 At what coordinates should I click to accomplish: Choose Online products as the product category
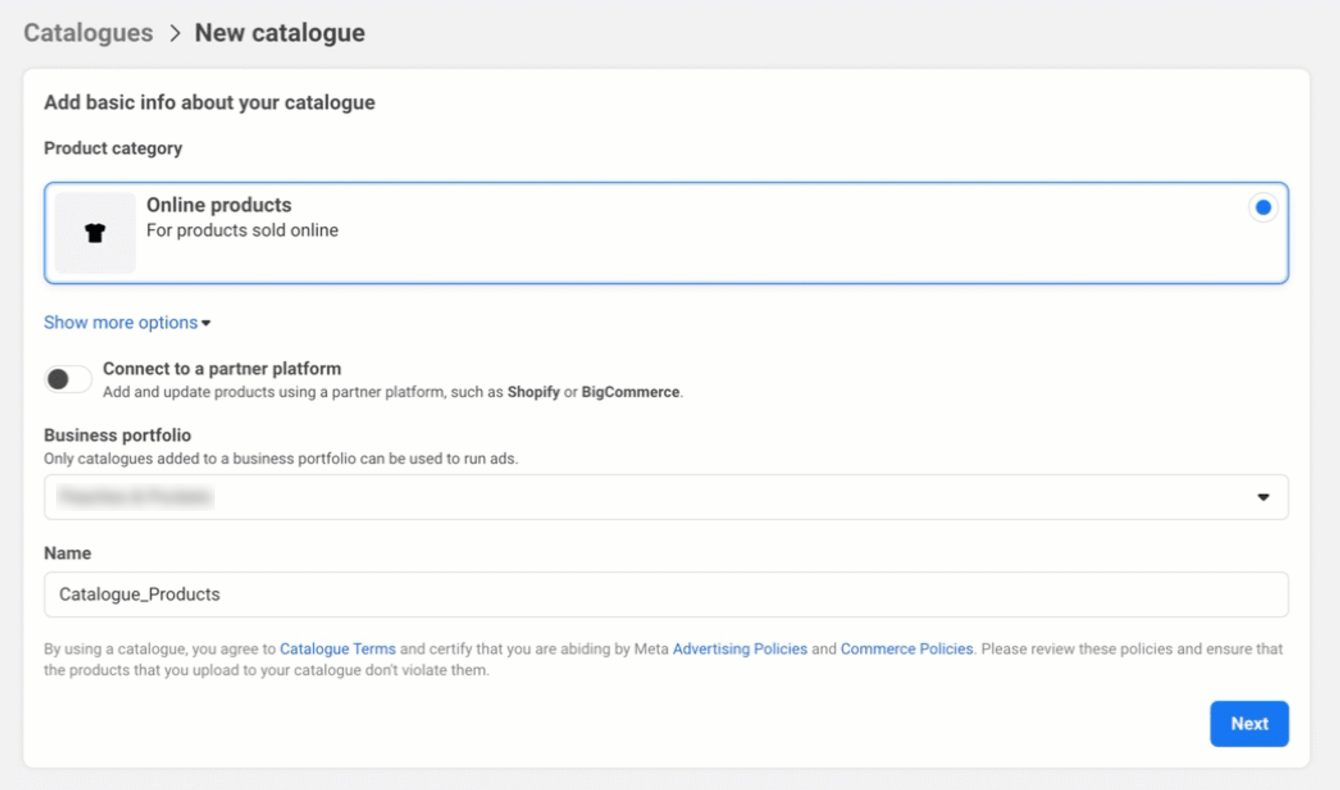click(x=665, y=232)
